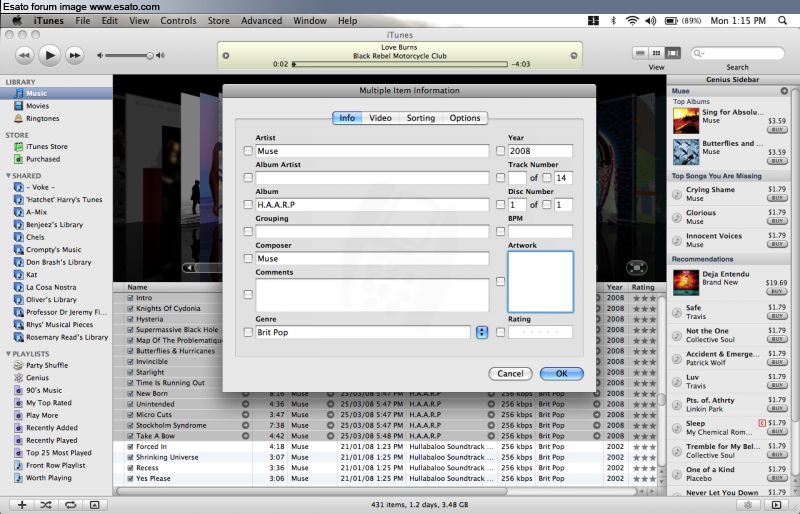The height and width of the screenshot is (514, 800).
Task: Enable the Artwork checkbox
Action: pyautogui.click(x=501, y=281)
